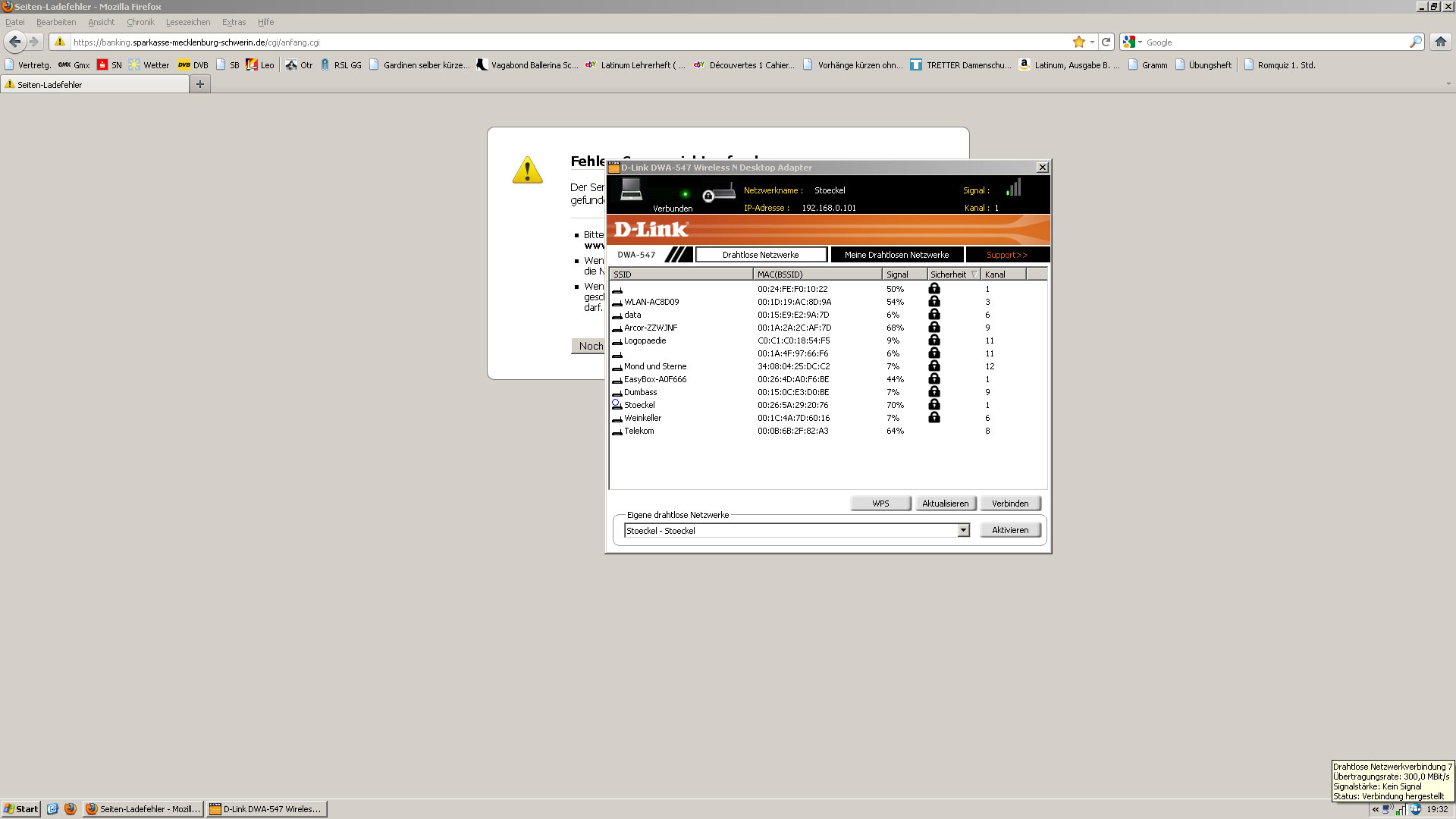Click the WPS button

tap(880, 504)
